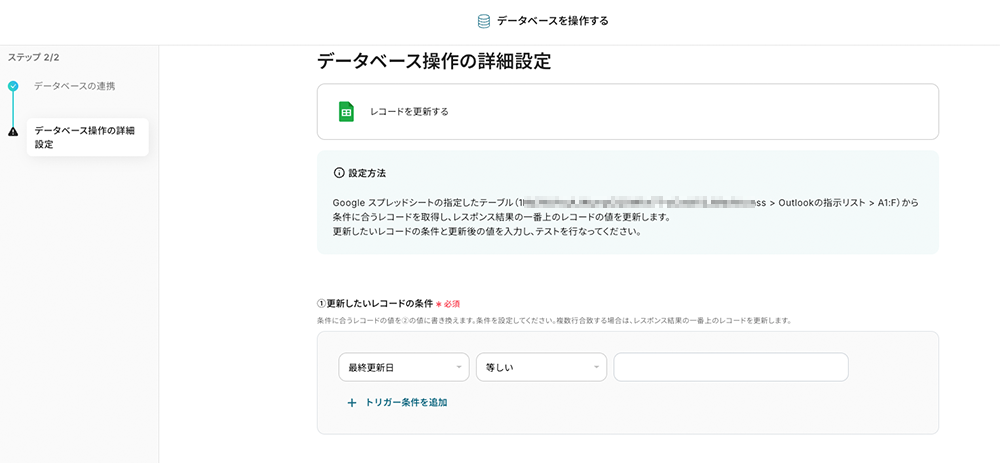The image size is (1000, 463).
Task: Click the teal checkmark step icon
Action: (13, 86)
